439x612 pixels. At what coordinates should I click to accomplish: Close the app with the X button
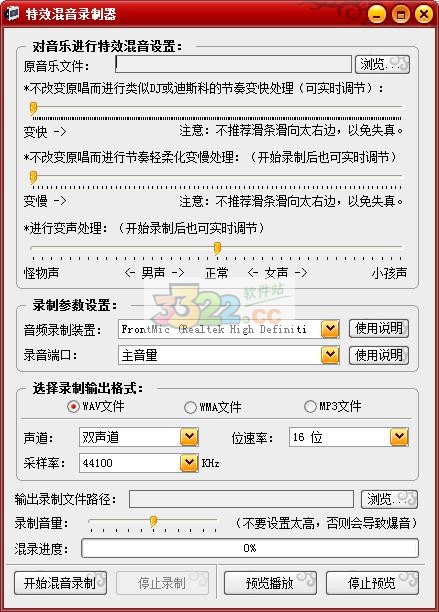point(424,14)
